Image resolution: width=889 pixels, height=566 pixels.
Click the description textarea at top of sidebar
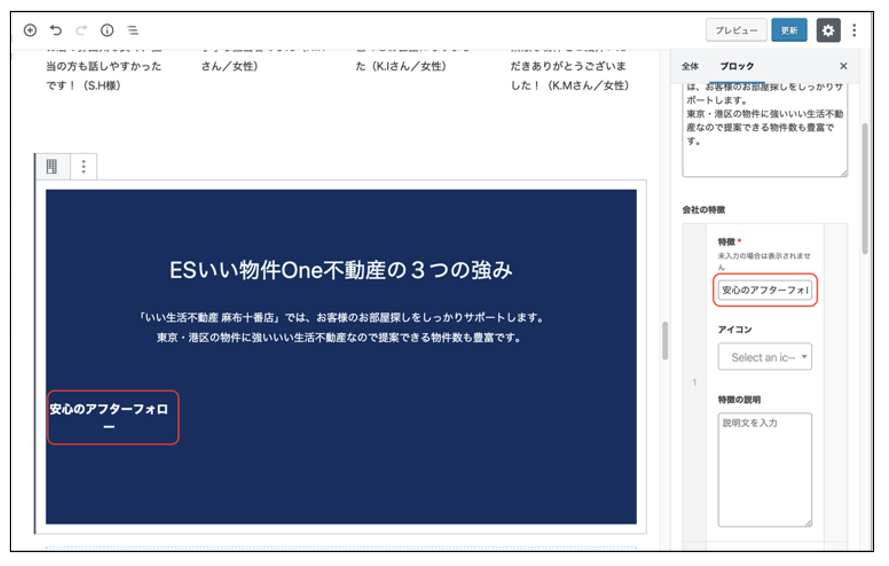click(x=765, y=130)
